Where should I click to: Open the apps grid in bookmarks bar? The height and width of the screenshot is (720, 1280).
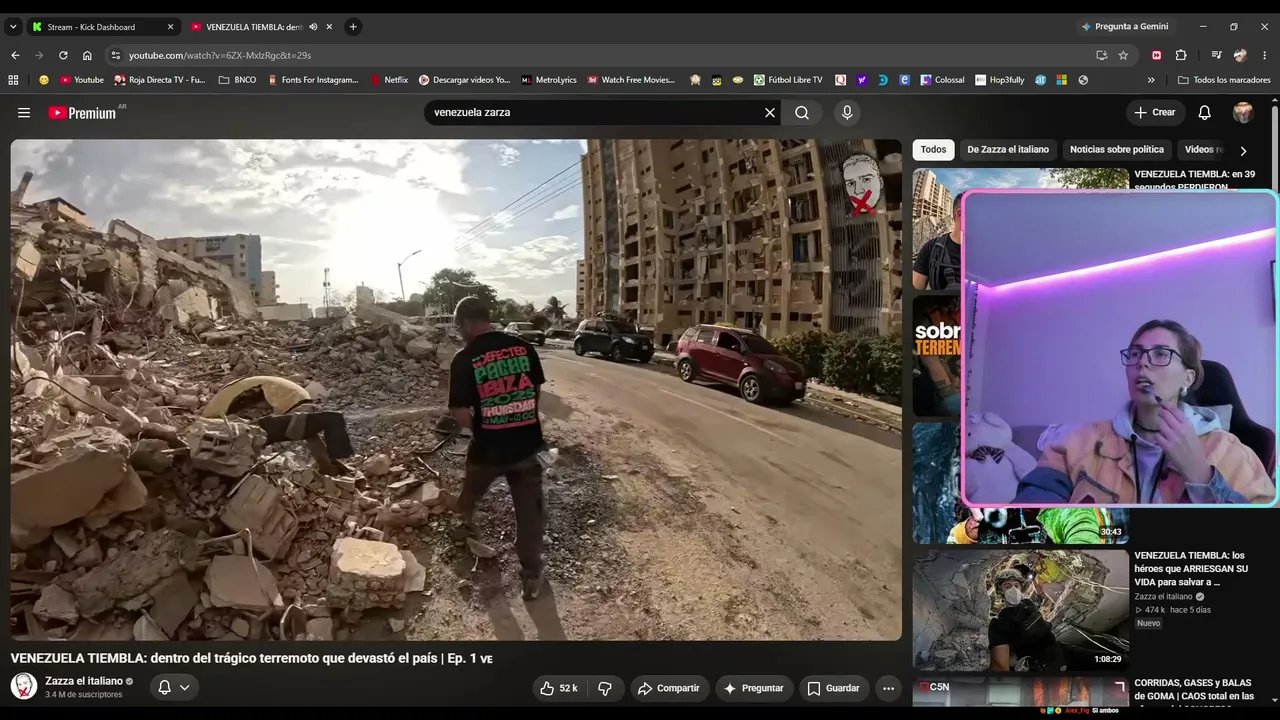click(x=13, y=80)
